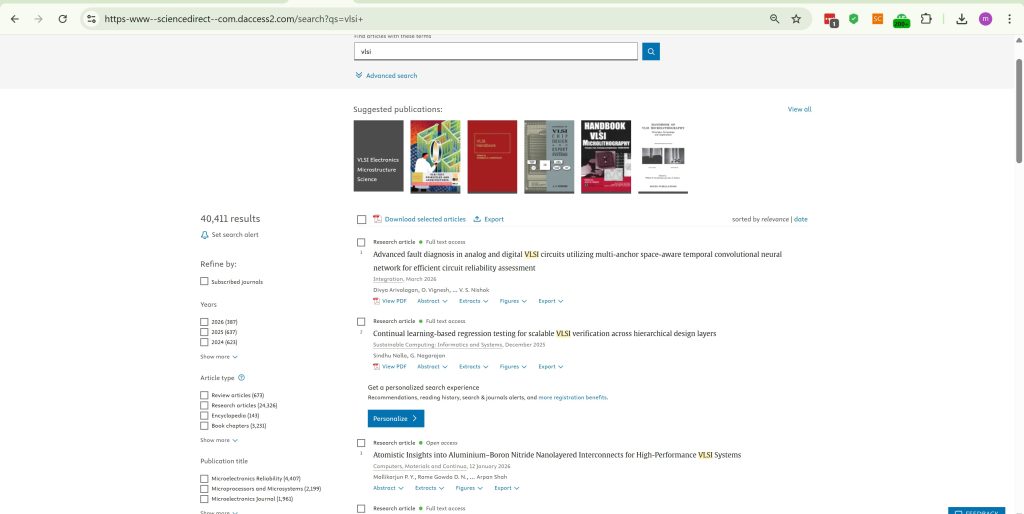Open Atomistic Insights article title
The height and width of the screenshot is (514, 1024).
tap(556, 455)
